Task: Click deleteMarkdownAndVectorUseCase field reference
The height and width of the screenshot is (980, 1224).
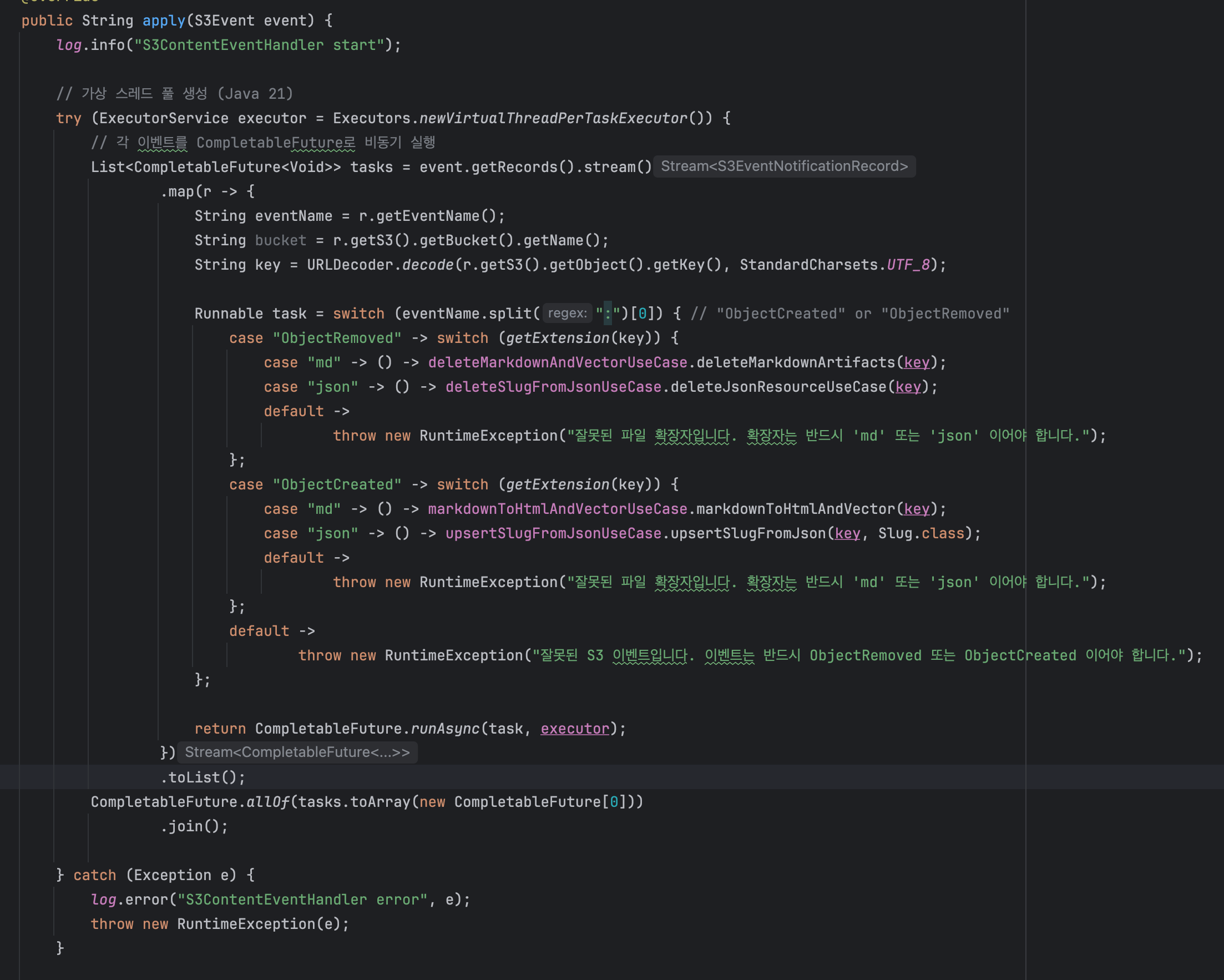Action: pyautogui.click(x=557, y=362)
